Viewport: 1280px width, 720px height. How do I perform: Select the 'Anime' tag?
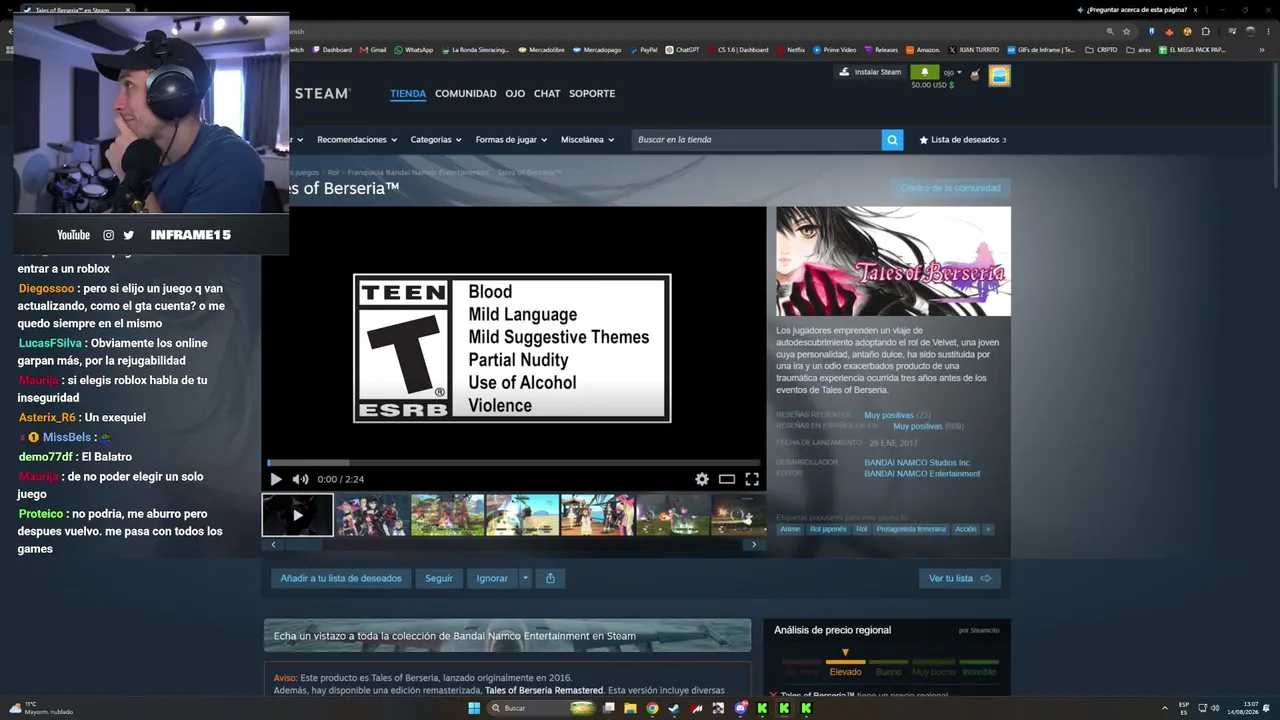(x=790, y=529)
